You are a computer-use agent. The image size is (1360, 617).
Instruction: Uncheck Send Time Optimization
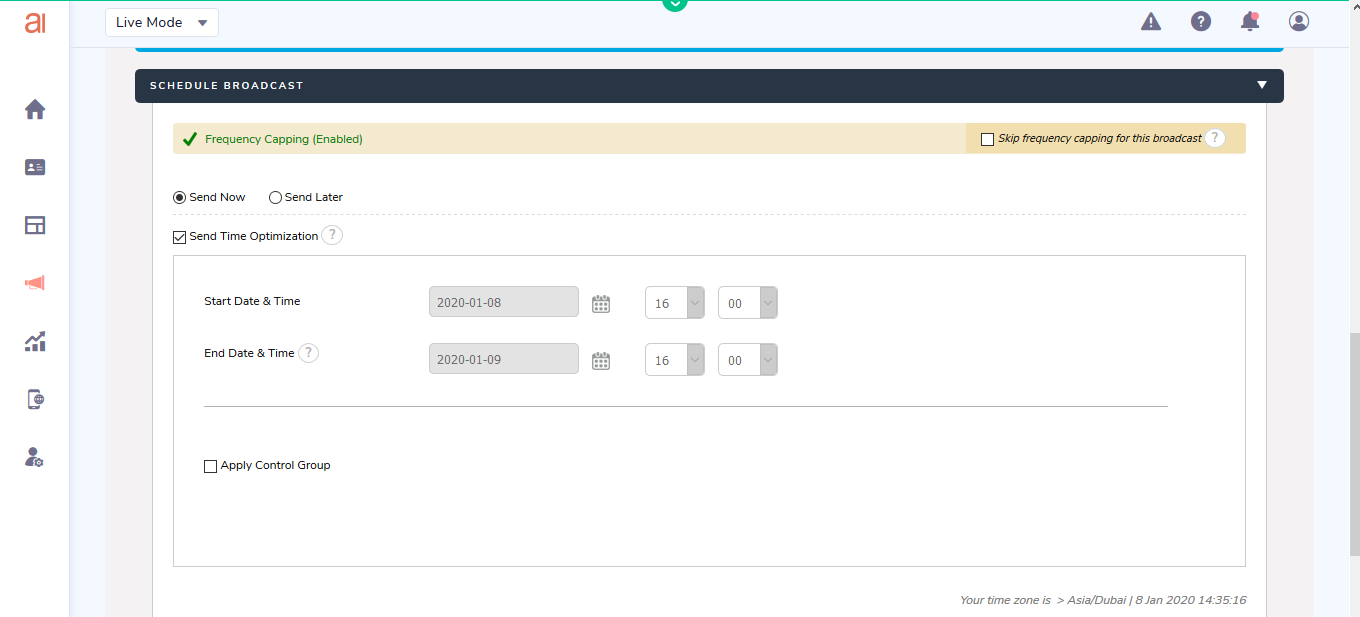[180, 237]
